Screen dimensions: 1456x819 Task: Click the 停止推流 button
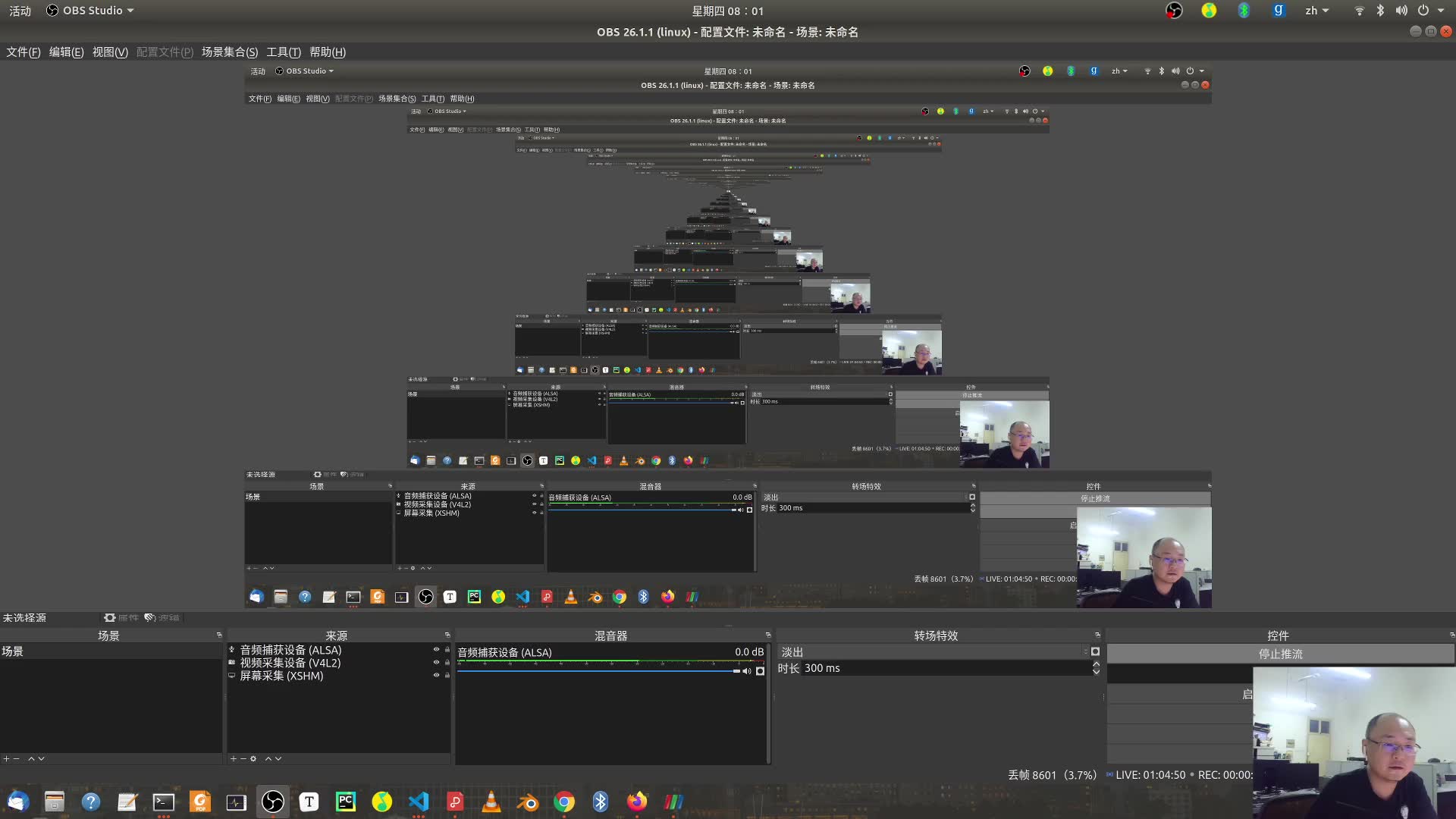(1280, 654)
